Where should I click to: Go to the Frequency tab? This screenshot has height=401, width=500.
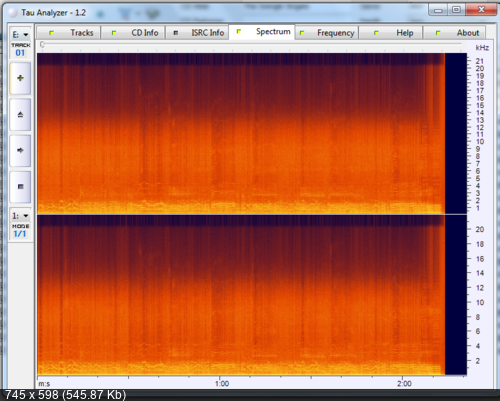pos(327,33)
